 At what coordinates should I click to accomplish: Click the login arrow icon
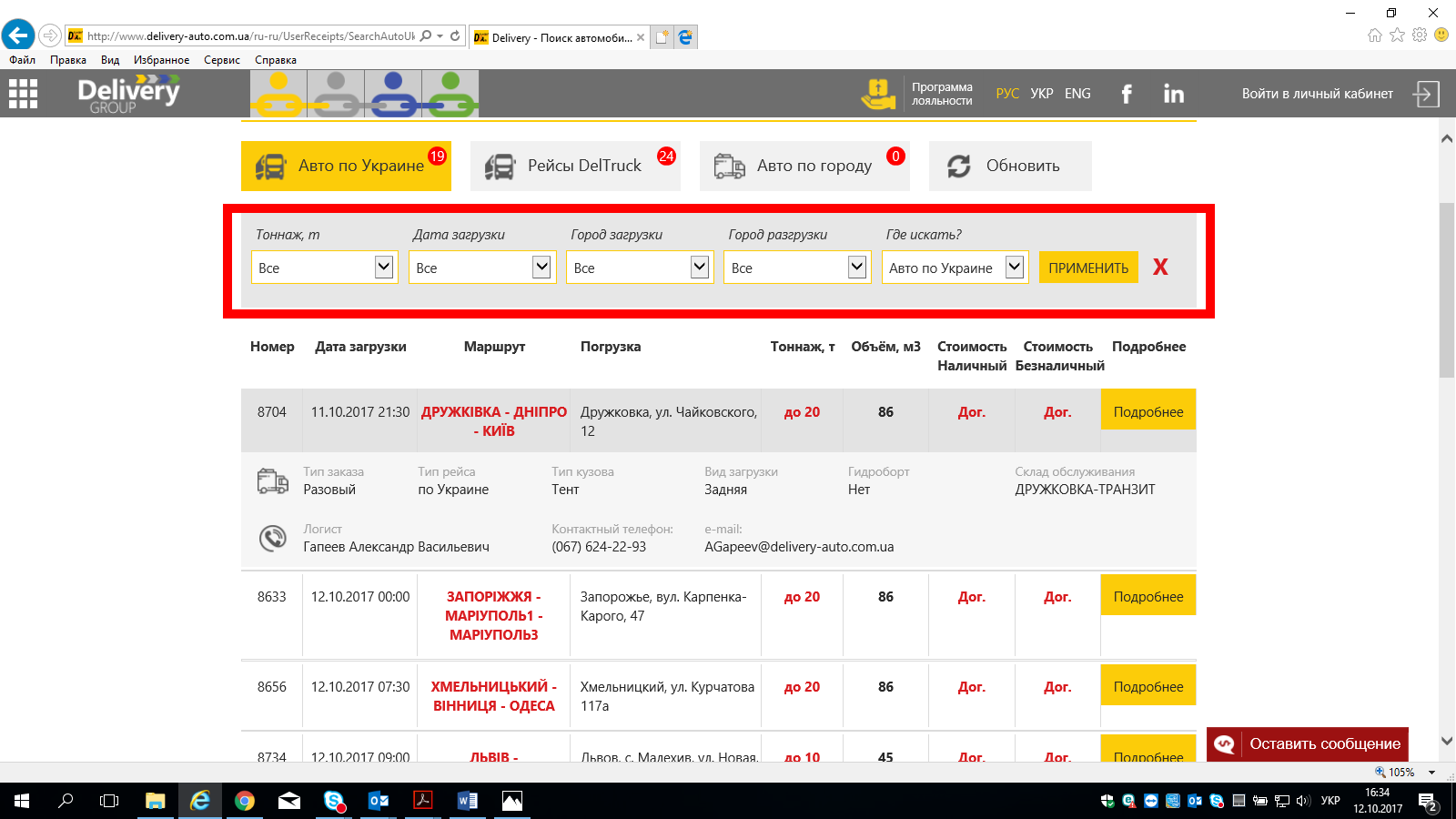(1426, 94)
